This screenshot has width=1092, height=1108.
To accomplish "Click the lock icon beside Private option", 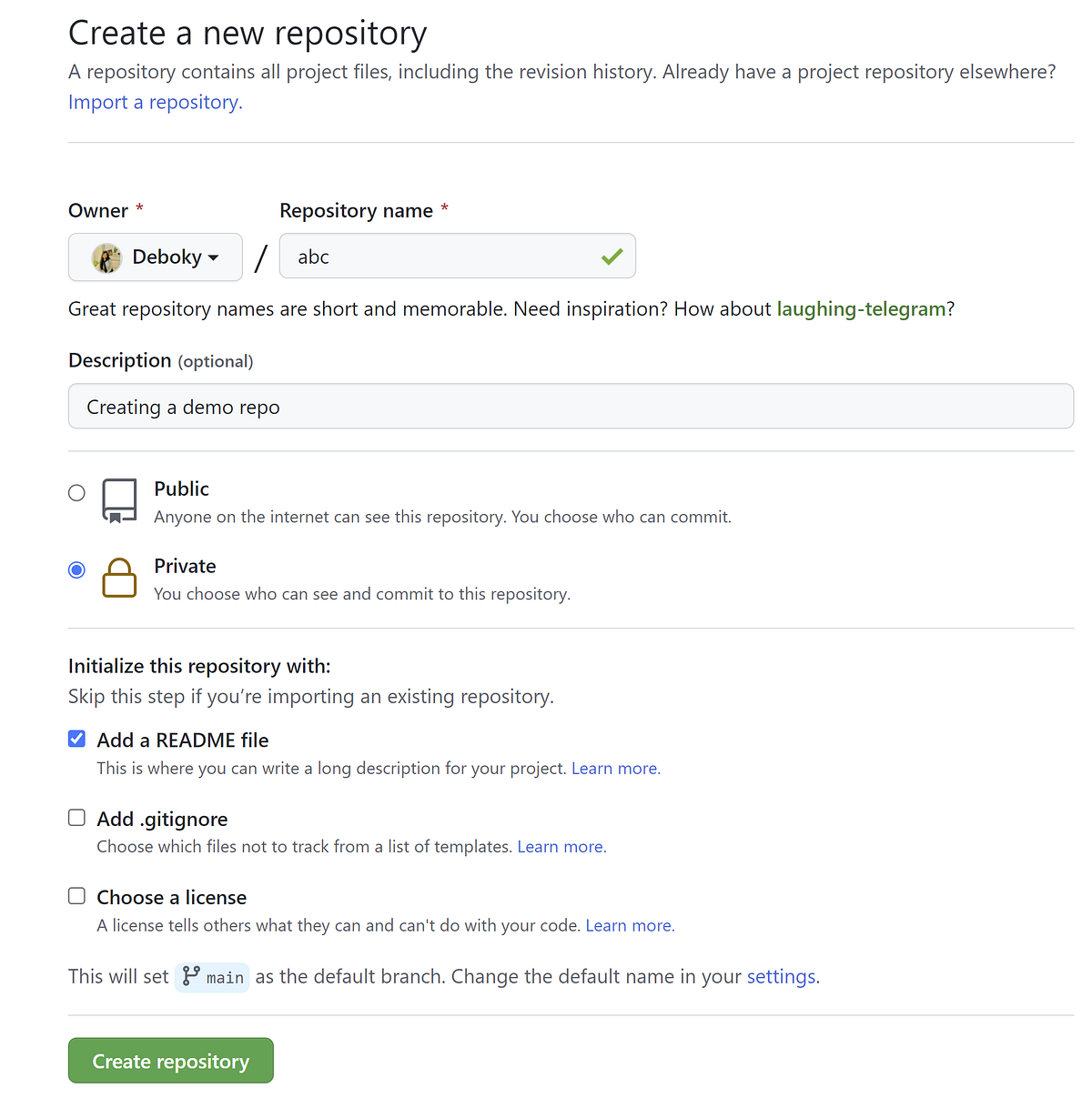I will tap(119, 579).
